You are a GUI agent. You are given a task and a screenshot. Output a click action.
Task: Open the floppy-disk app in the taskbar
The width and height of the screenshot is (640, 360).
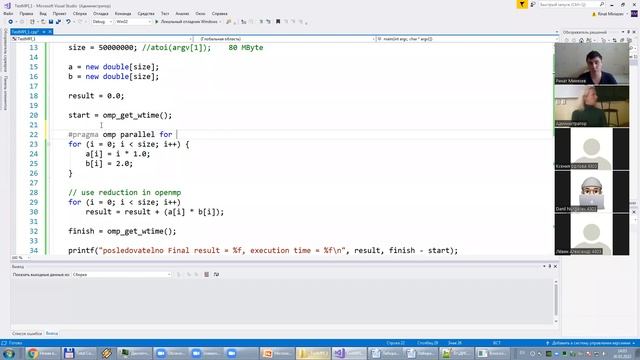[x=79, y=353]
